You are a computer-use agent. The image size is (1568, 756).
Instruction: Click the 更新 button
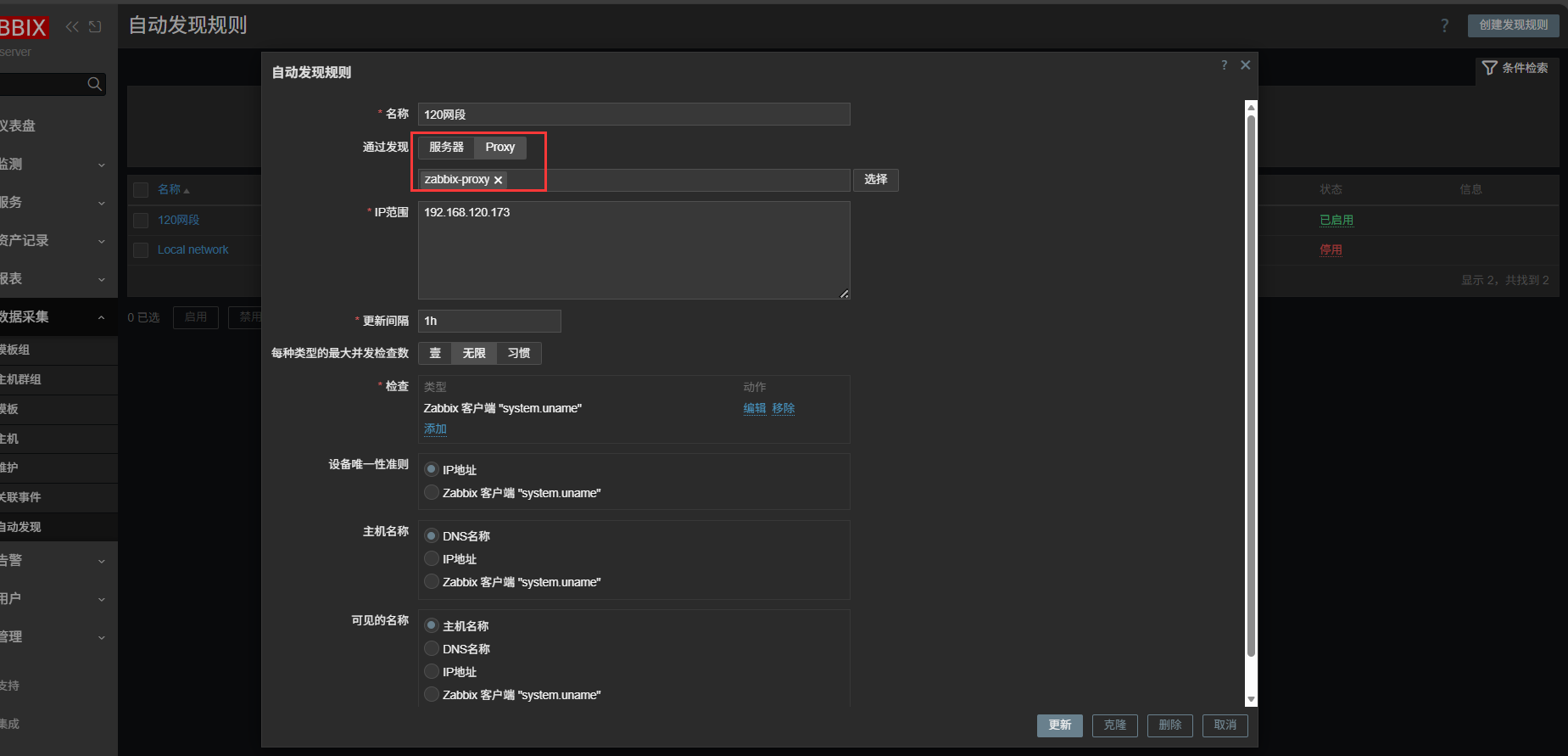1059,725
